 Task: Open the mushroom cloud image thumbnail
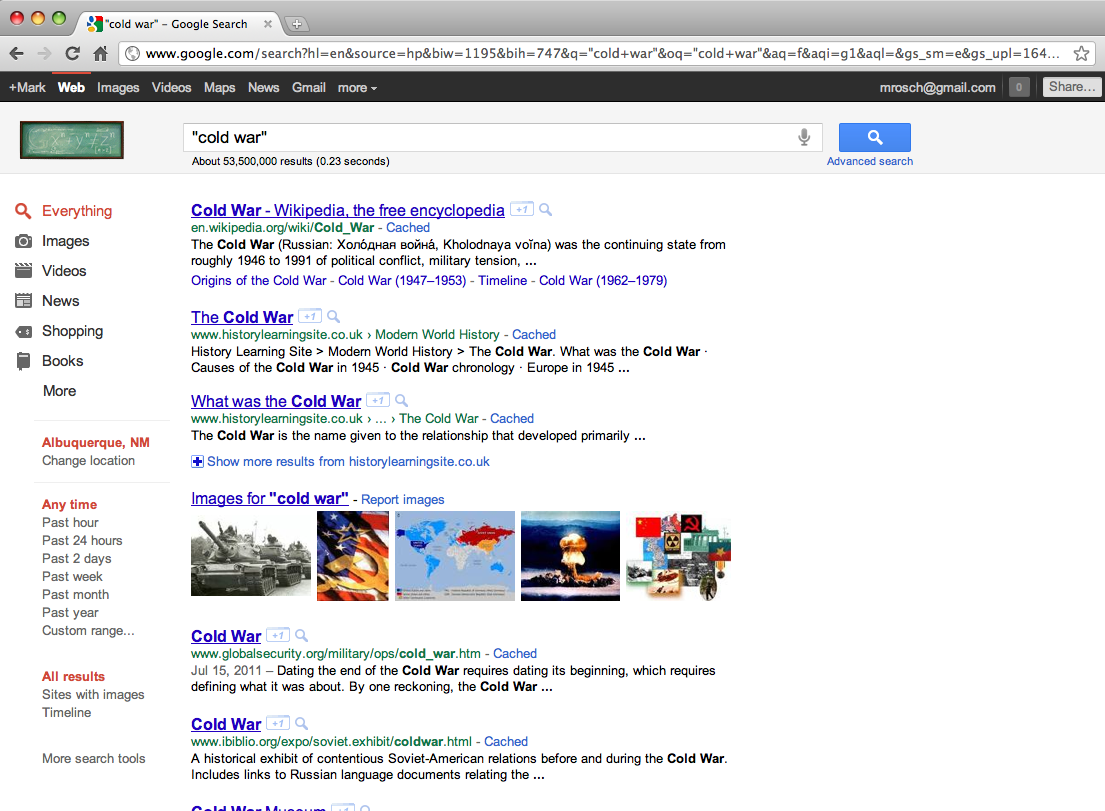click(570, 556)
